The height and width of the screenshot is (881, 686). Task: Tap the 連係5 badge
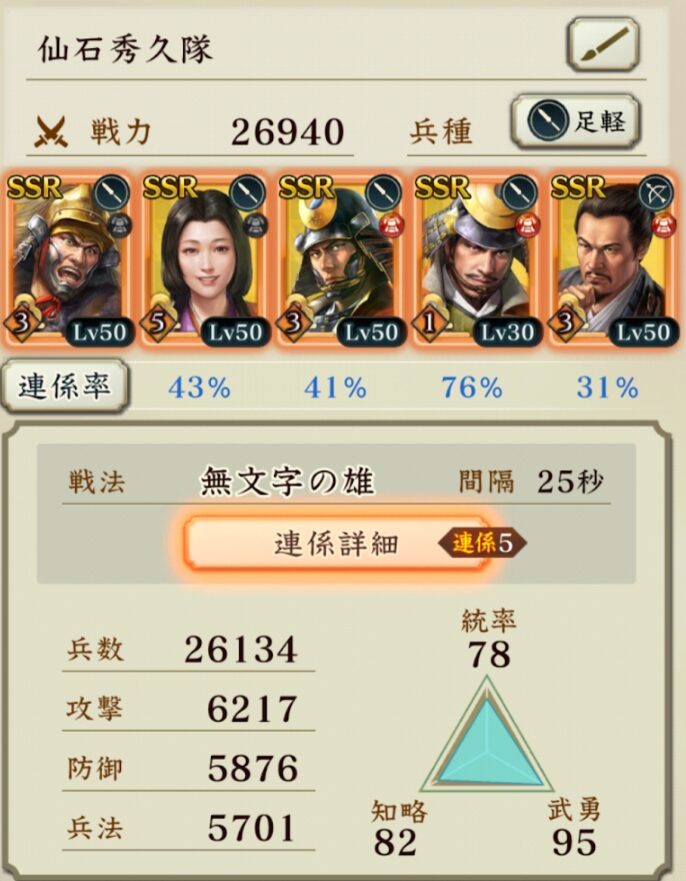(x=483, y=543)
